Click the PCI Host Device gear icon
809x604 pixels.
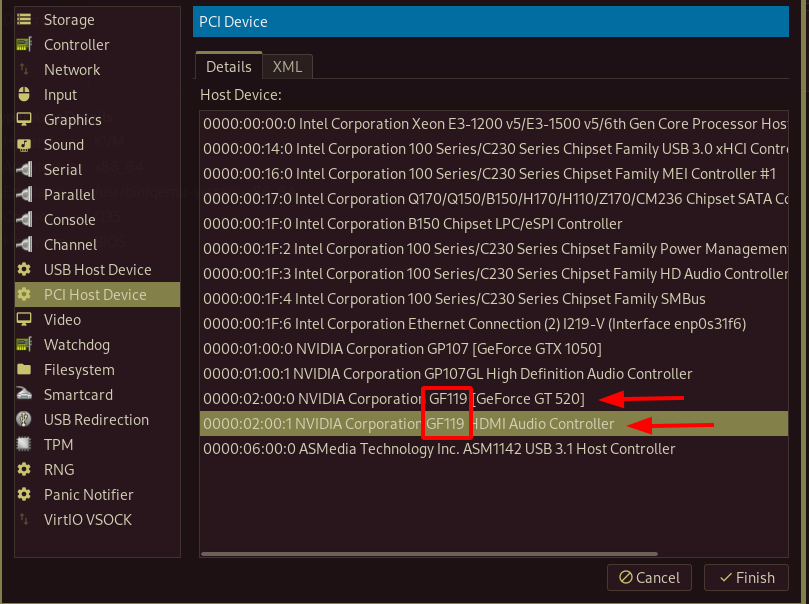(24, 295)
